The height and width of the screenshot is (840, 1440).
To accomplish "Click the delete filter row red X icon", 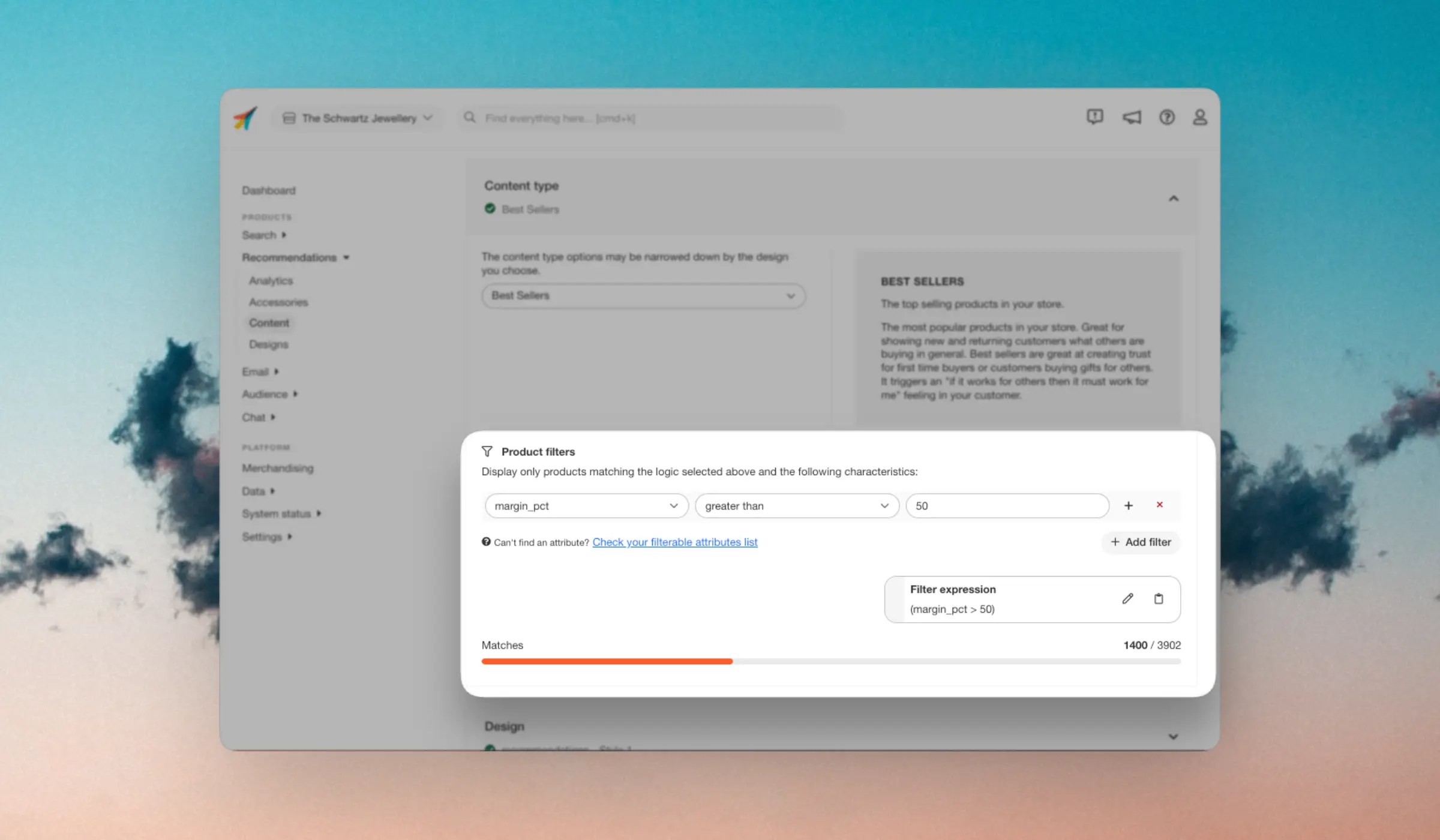I will [x=1158, y=505].
